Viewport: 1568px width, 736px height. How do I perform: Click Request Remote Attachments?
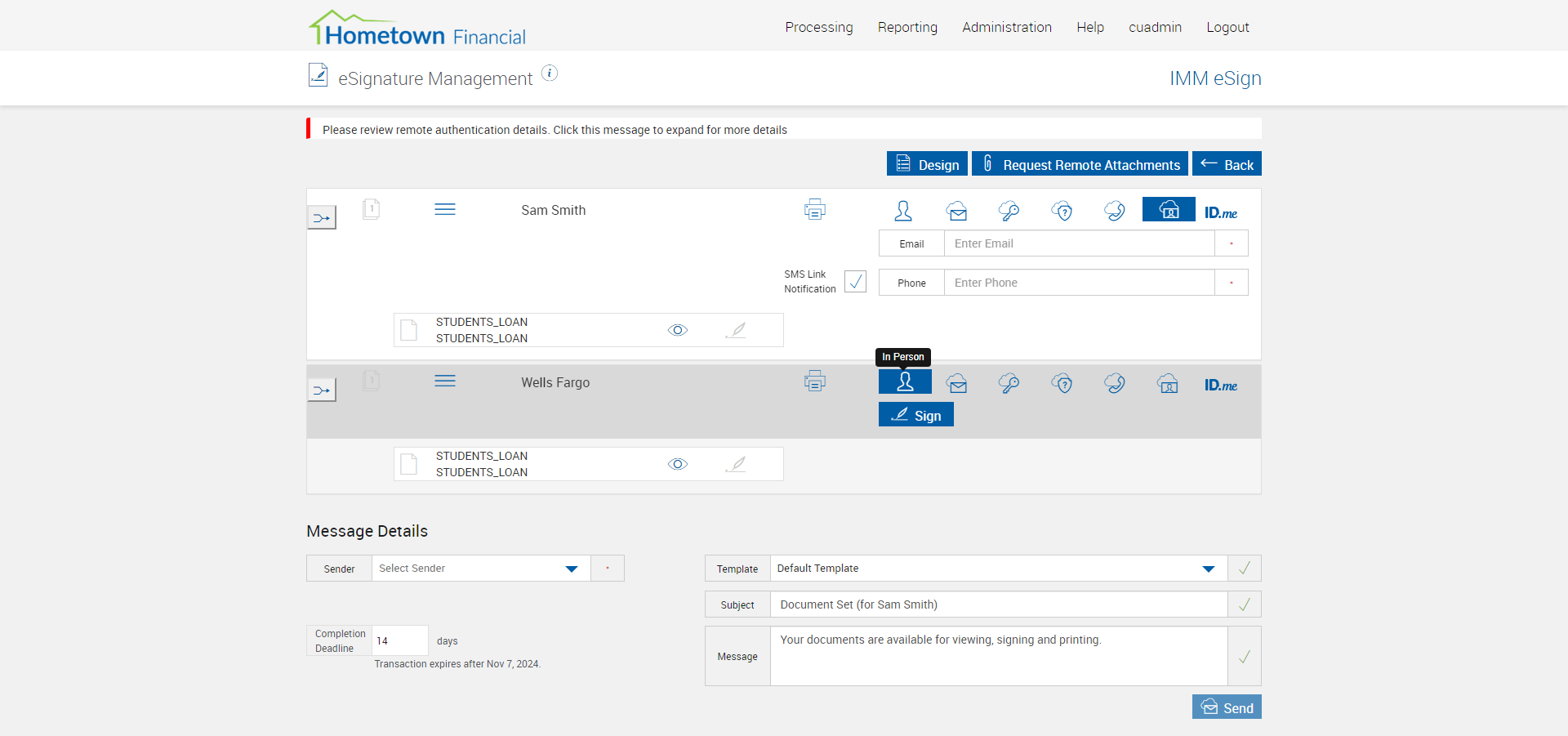click(x=1080, y=163)
